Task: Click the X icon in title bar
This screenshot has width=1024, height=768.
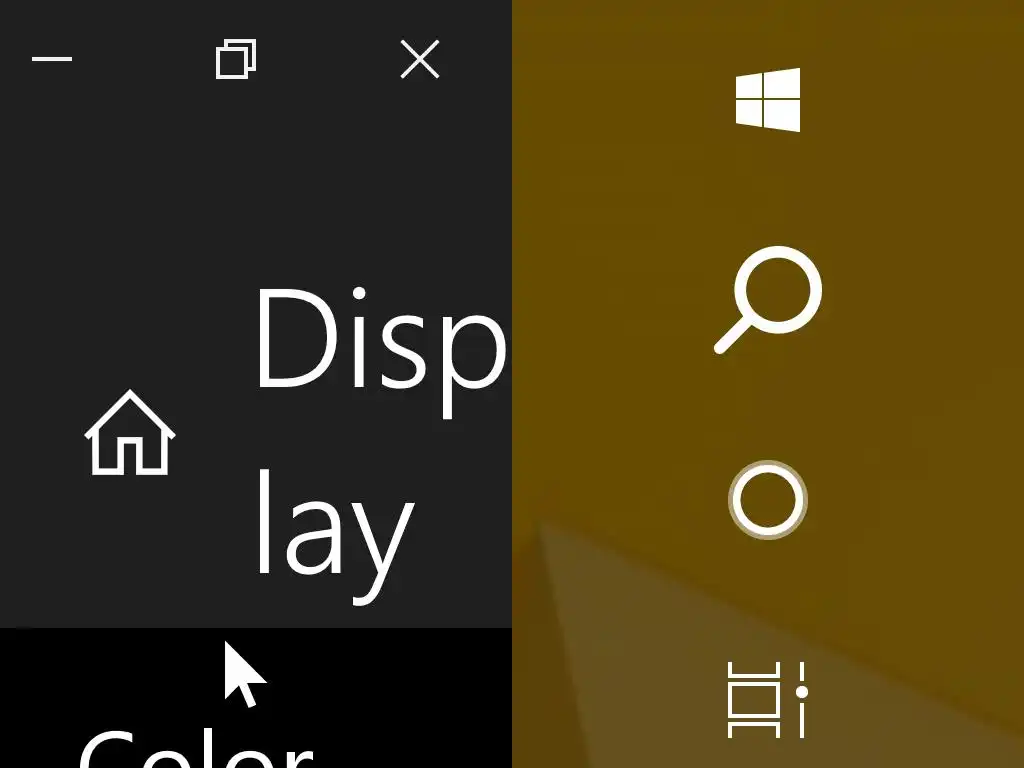Action: [x=420, y=59]
